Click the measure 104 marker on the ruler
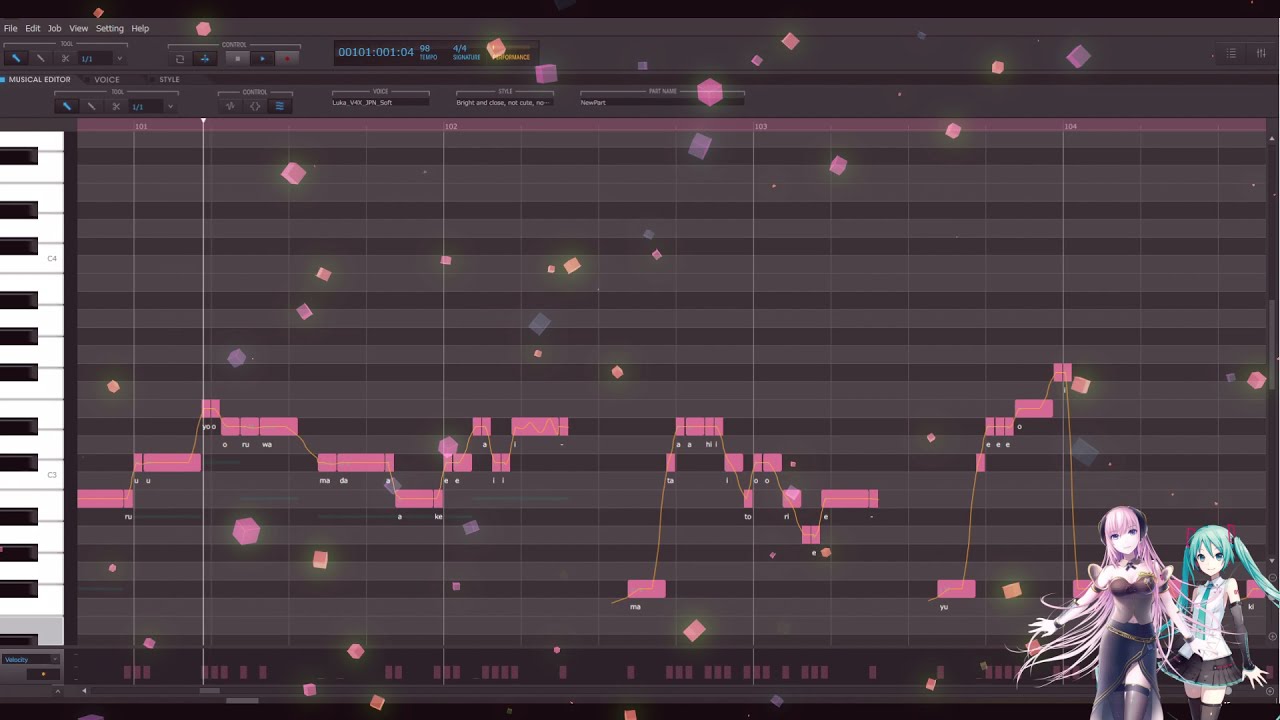The image size is (1280, 720). 1071,126
